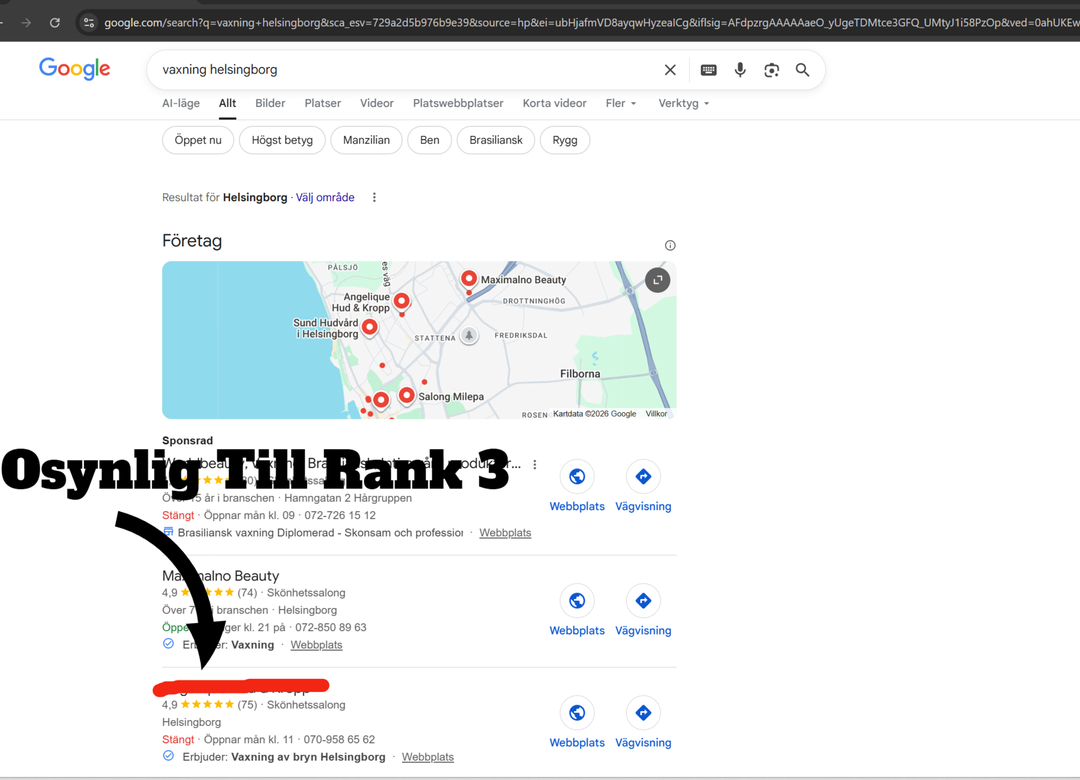Screen dimensions: 1080x780
Task: Open three-dot menu on sponsored listing
Action: click(534, 464)
